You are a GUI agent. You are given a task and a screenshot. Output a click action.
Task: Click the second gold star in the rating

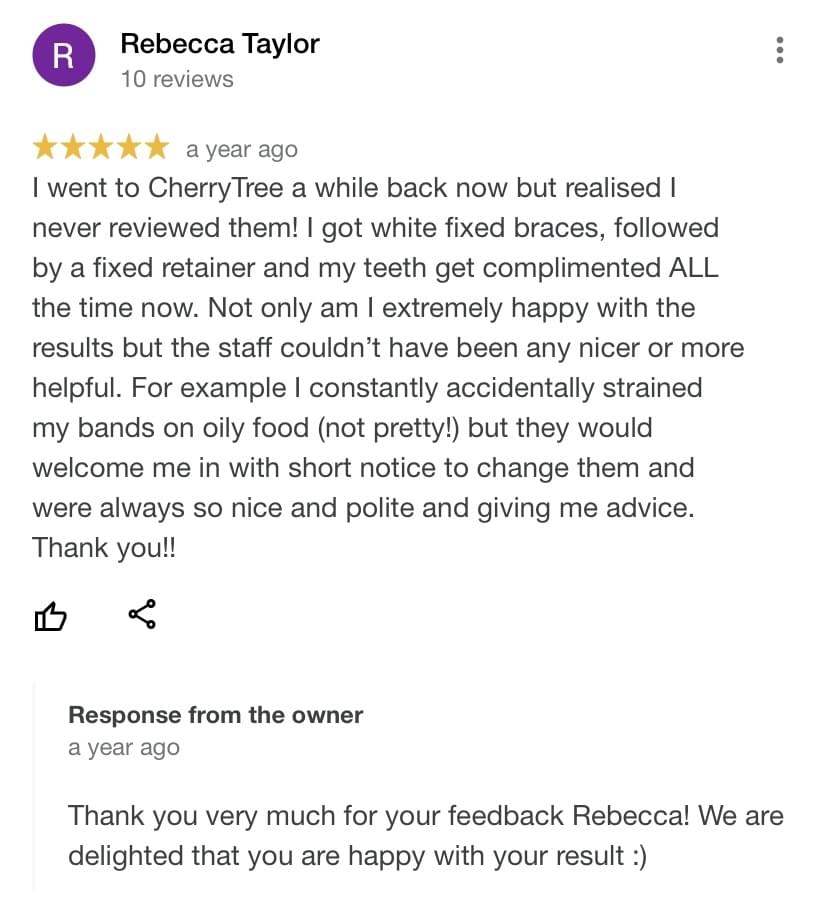(74, 149)
